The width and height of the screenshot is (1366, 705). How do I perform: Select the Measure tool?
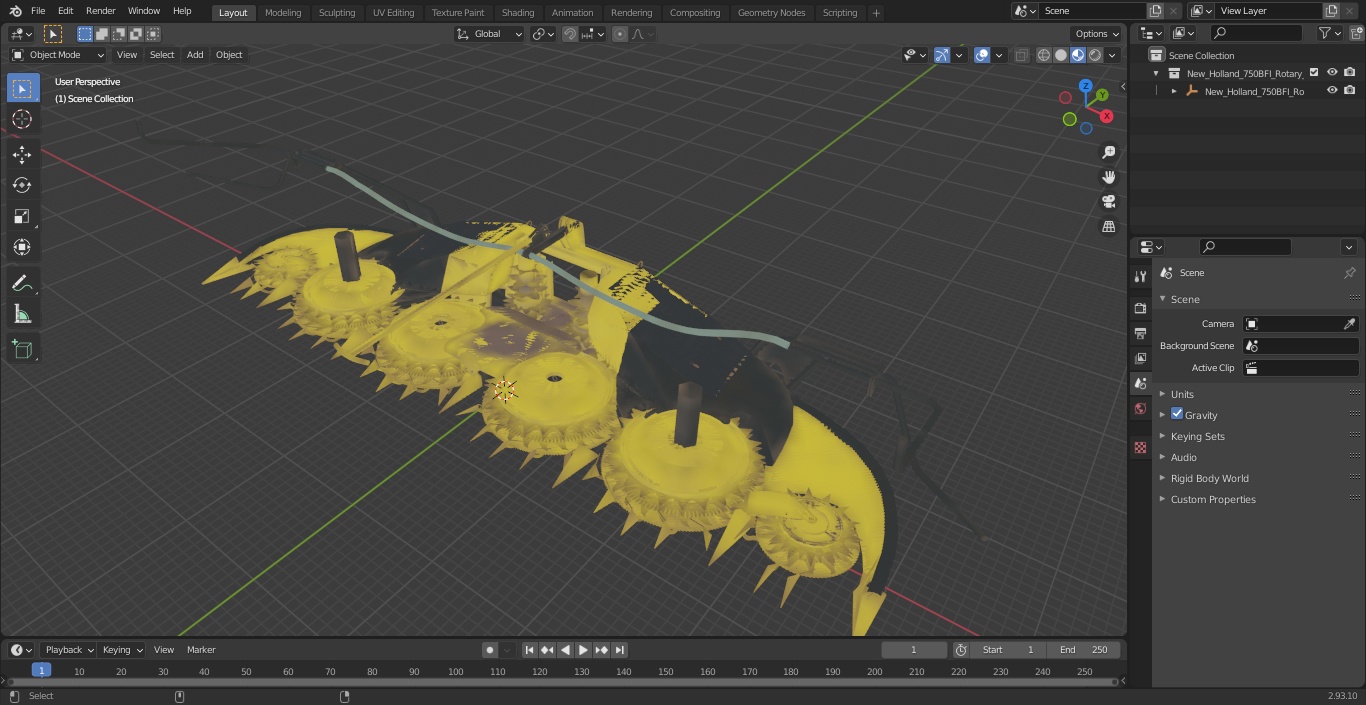pos(22,314)
